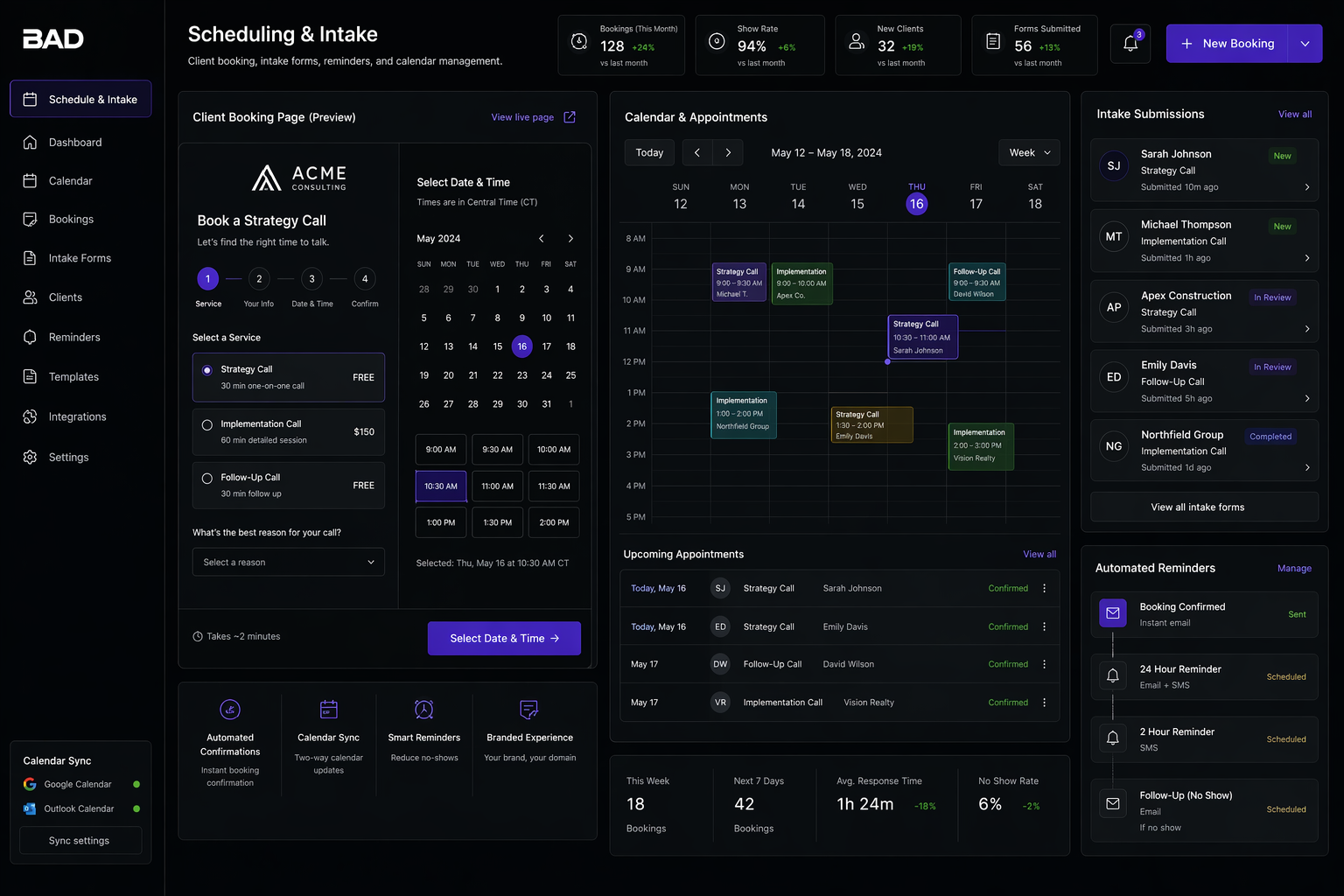Expand Emily Davis submission chevron
The width and height of the screenshot is (1344, 896).
pos(1307,398)
